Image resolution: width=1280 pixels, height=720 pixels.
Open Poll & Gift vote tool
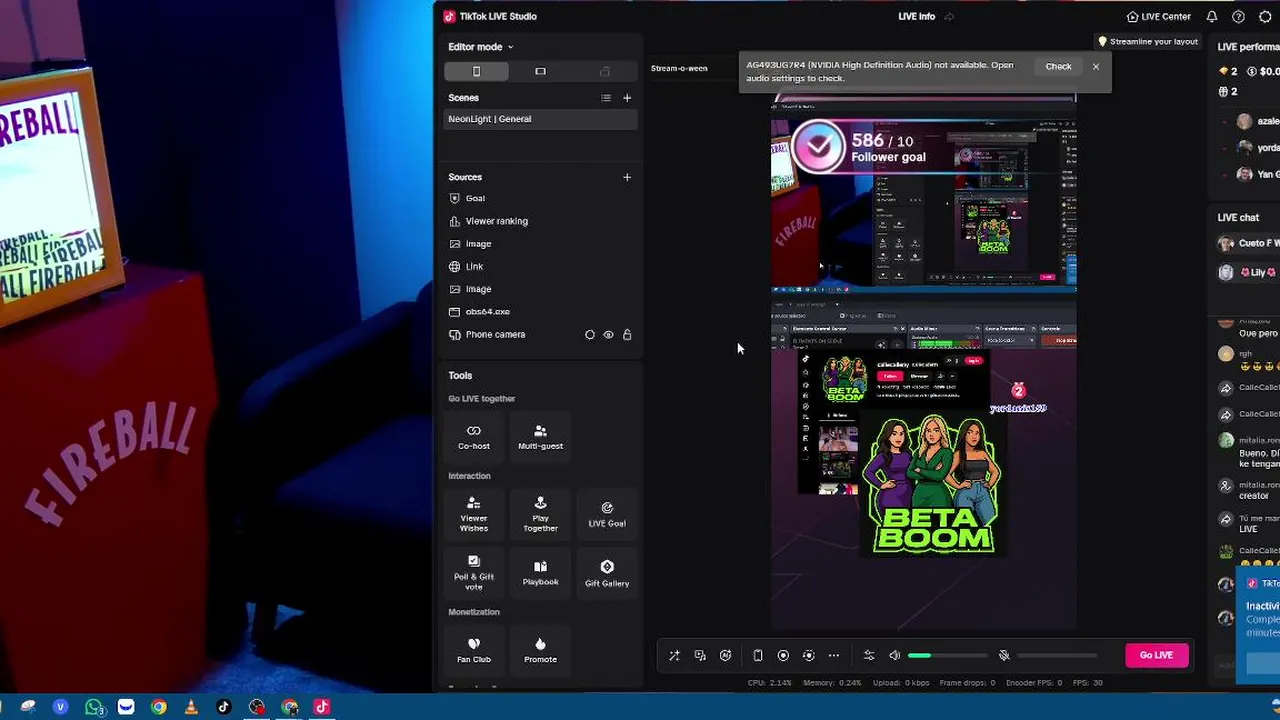[474, 573]
